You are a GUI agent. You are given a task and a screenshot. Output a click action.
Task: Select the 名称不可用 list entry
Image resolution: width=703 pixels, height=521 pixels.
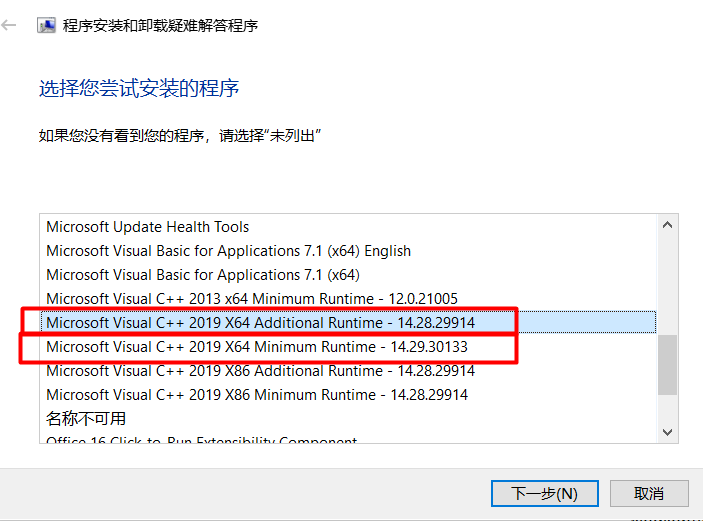click(348, 419)
